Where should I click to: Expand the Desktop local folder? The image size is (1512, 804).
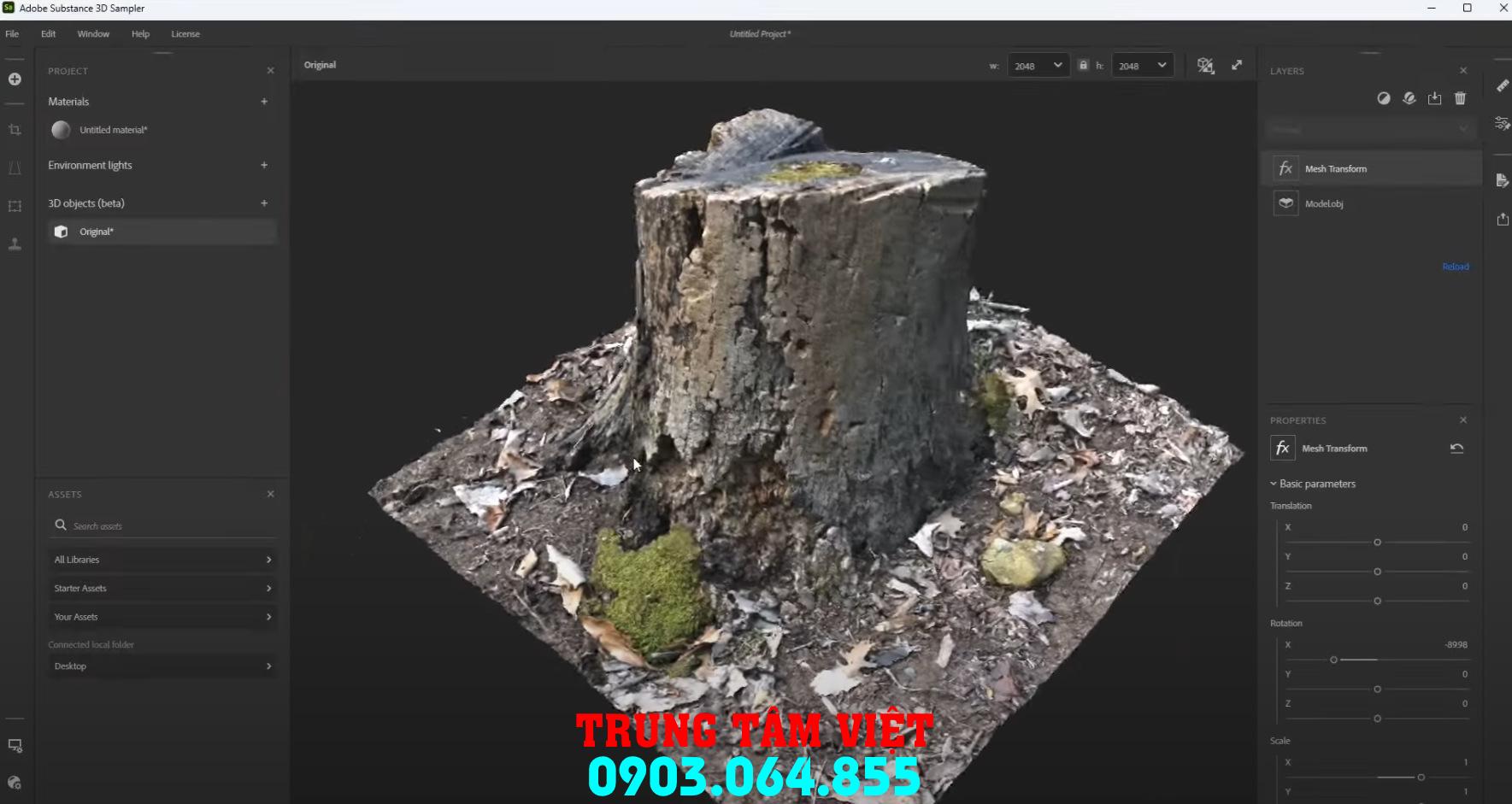coord(162,666)
